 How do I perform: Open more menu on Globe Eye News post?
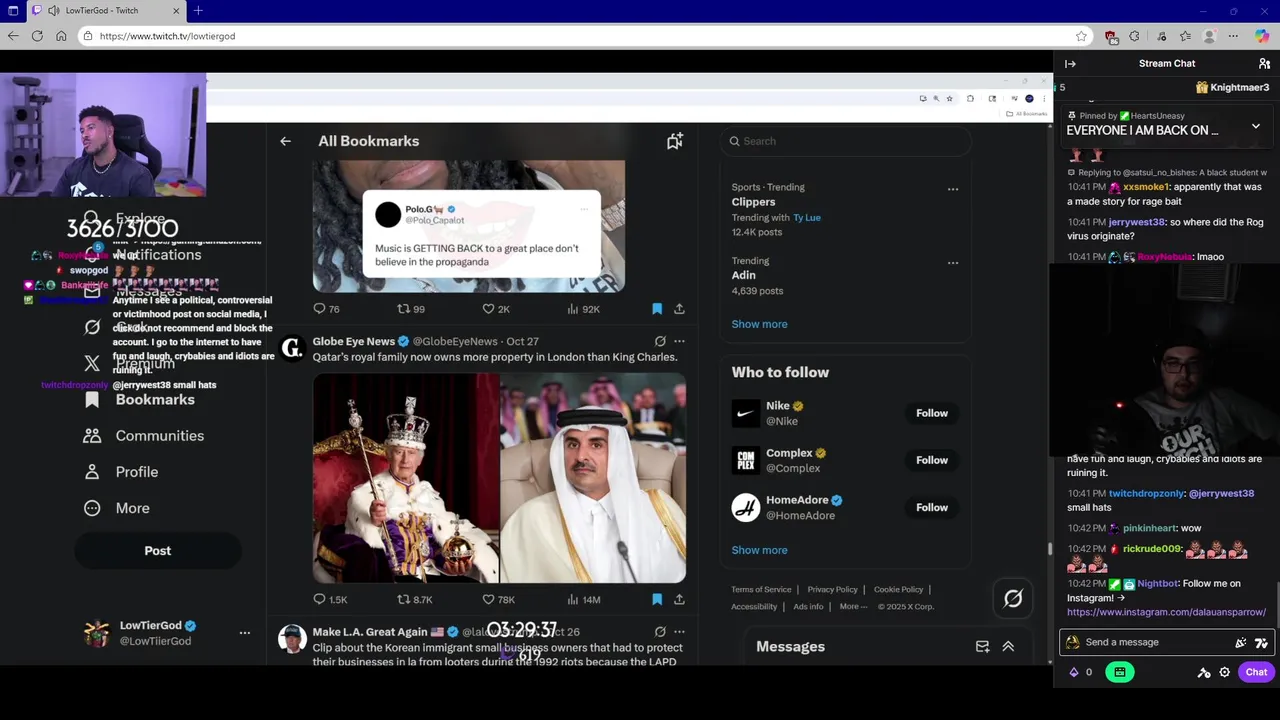tap(679, 341)
